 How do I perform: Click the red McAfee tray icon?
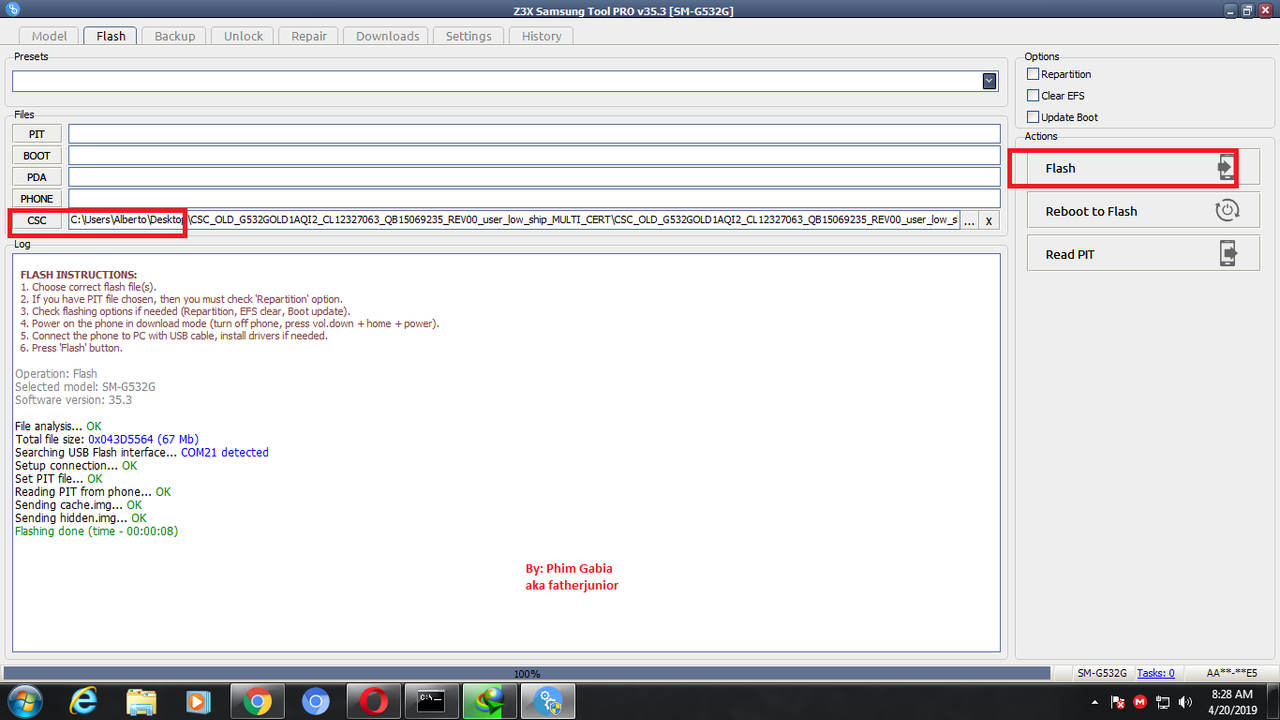(1140, 702)
